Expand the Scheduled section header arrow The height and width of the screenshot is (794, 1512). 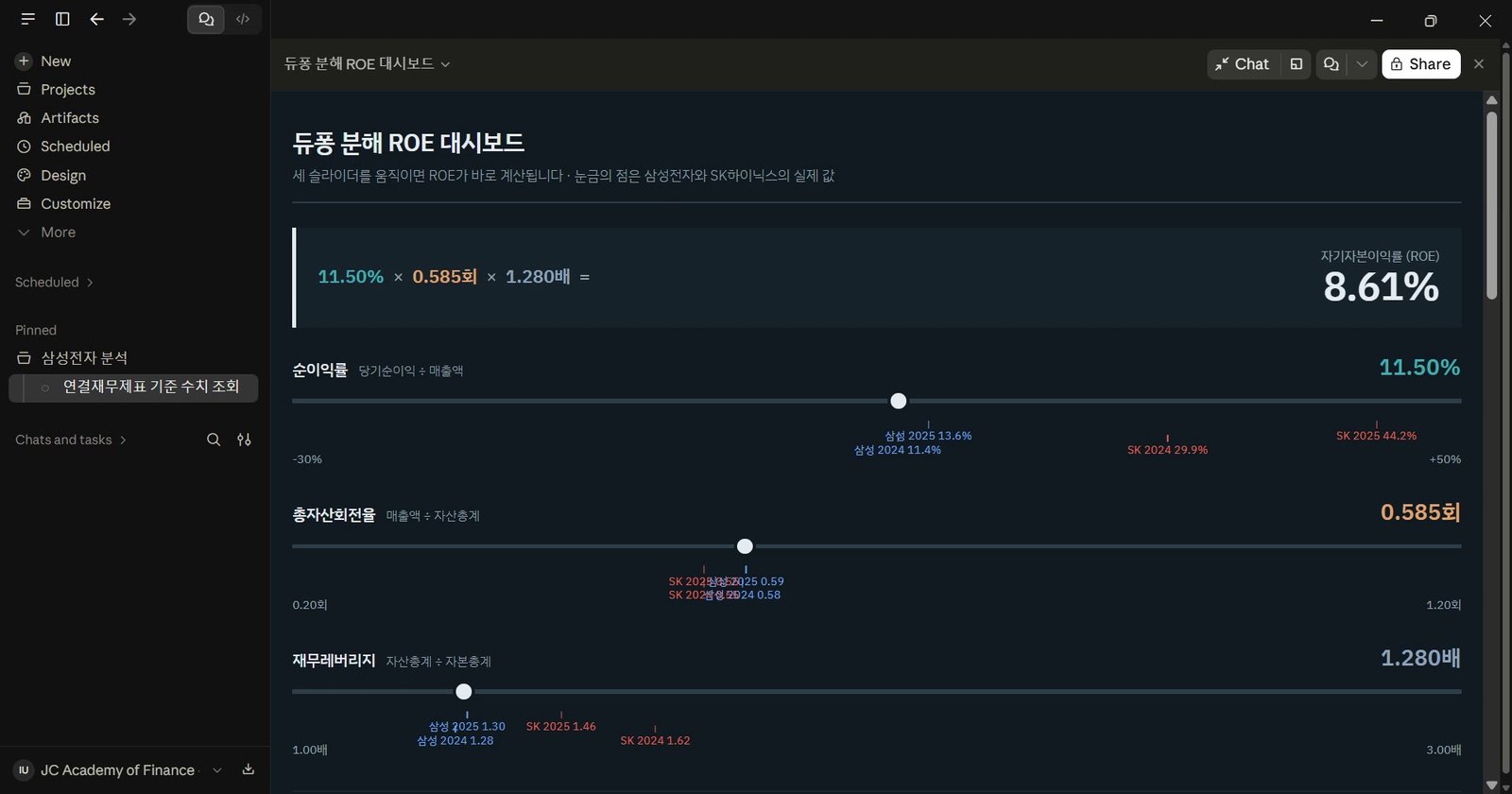(90, 283)
